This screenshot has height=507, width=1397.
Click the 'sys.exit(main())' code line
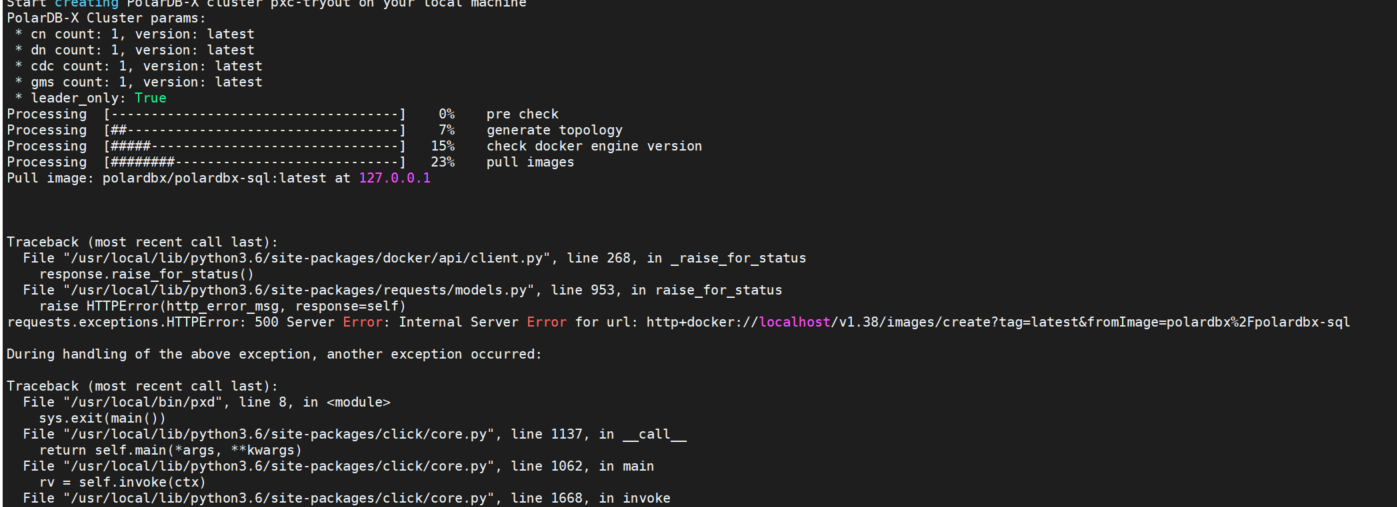tap(102, 418)
